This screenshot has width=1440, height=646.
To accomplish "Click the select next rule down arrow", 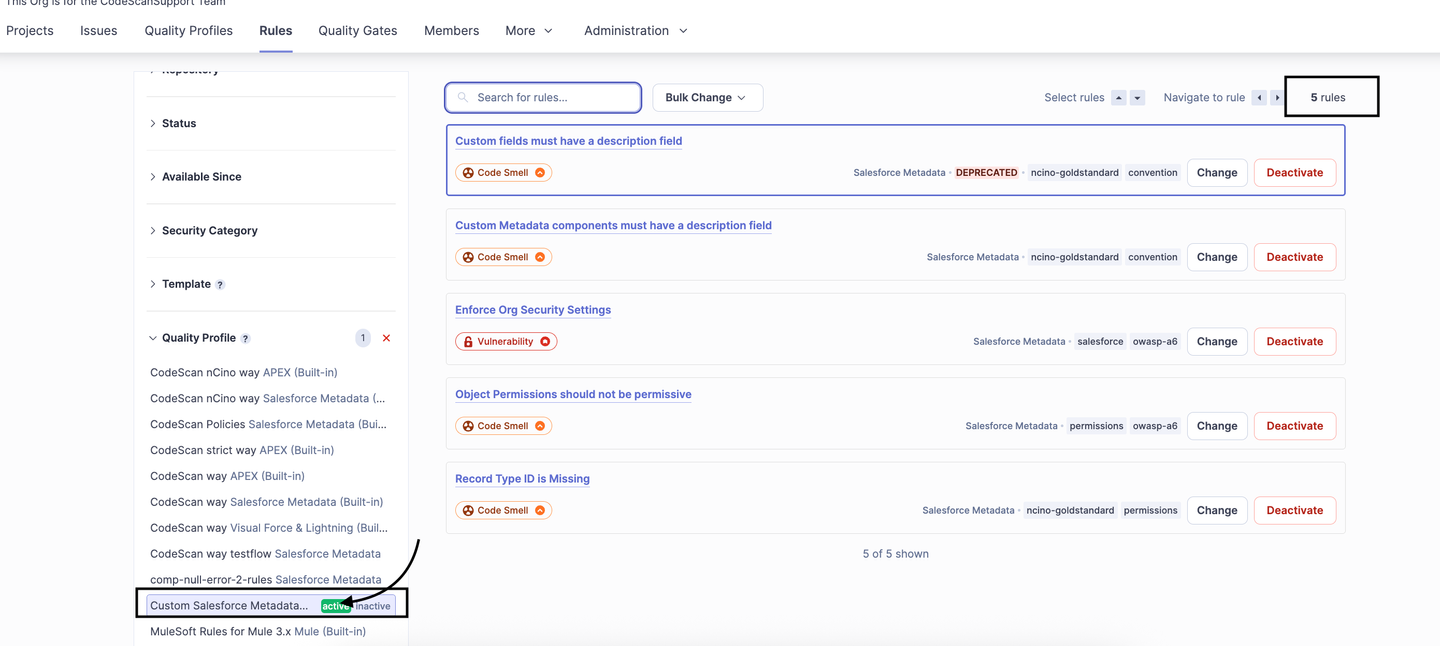I will click(x=1137, y=98).
